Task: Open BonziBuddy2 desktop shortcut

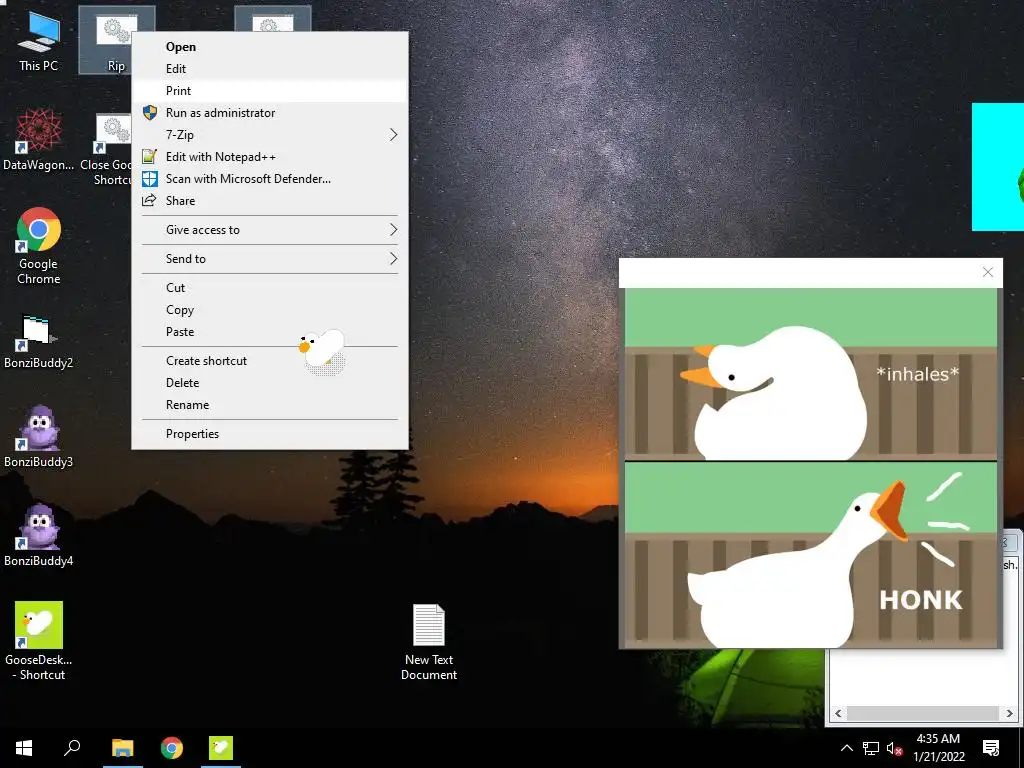Action: click(39, 342)
